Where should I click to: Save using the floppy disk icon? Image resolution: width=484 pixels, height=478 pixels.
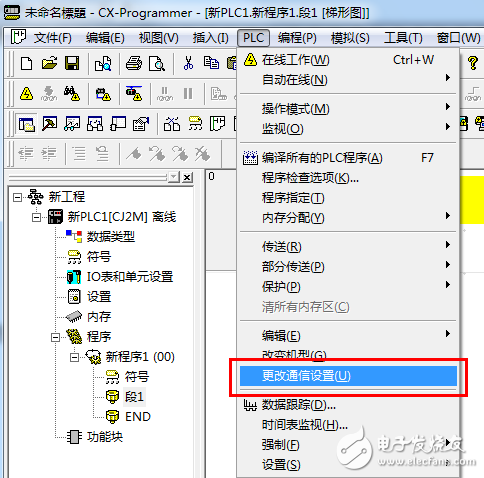coord(72,63)
